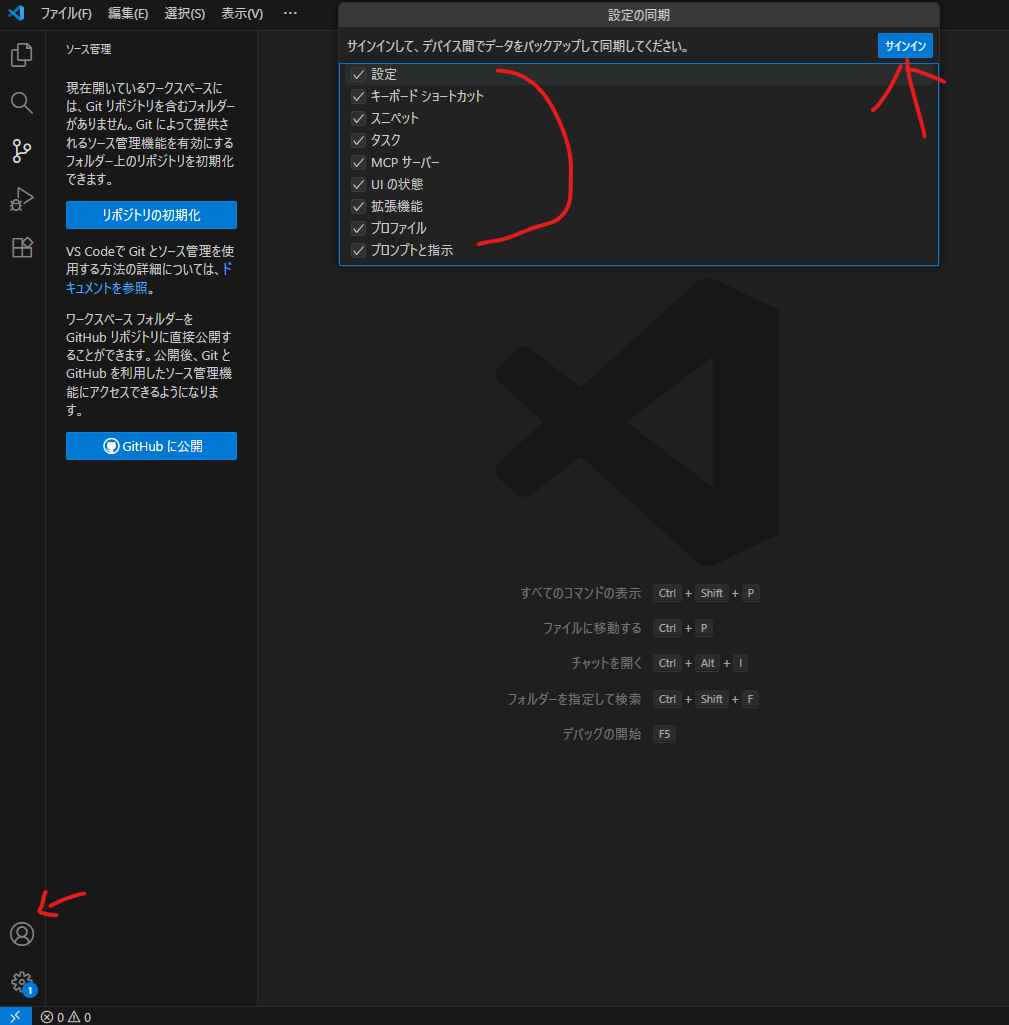Screen dimensions: 1009x1025
Task: Open the Explorer view in activity bar
Action: point(22,55)
